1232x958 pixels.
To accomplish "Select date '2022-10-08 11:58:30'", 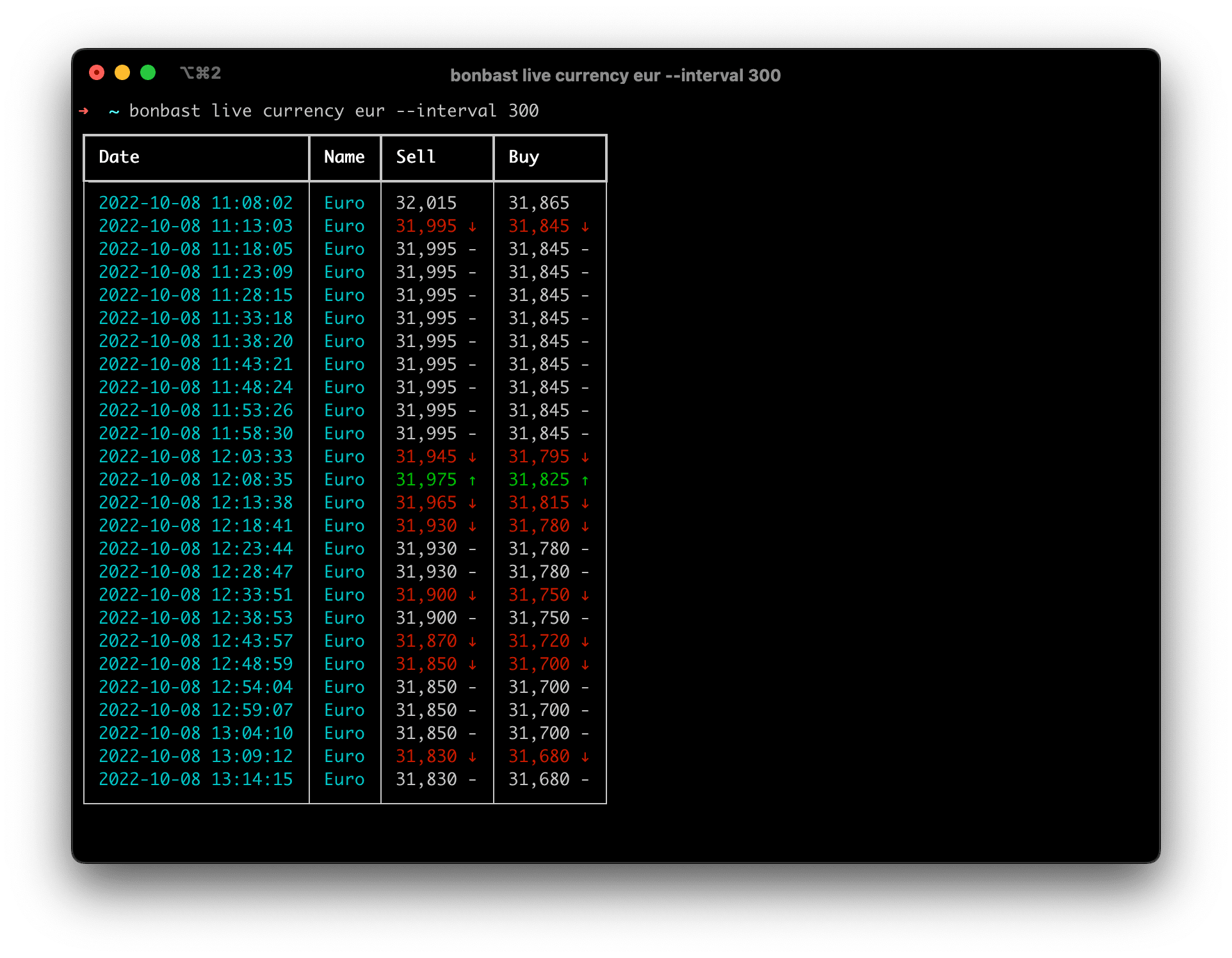I will [x=196, y=434].
